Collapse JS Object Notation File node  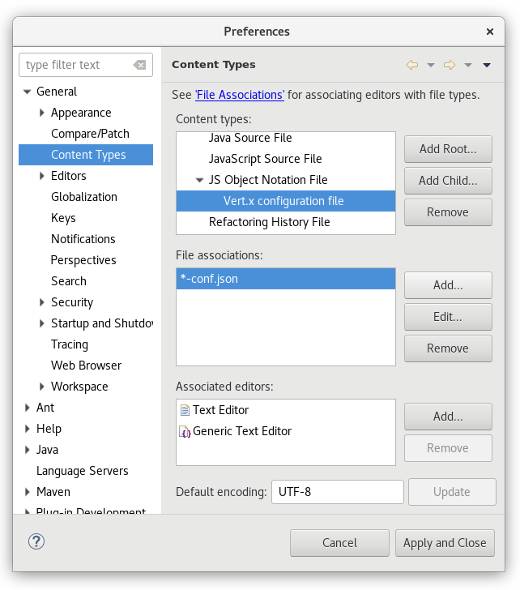(x=200, y=180)
